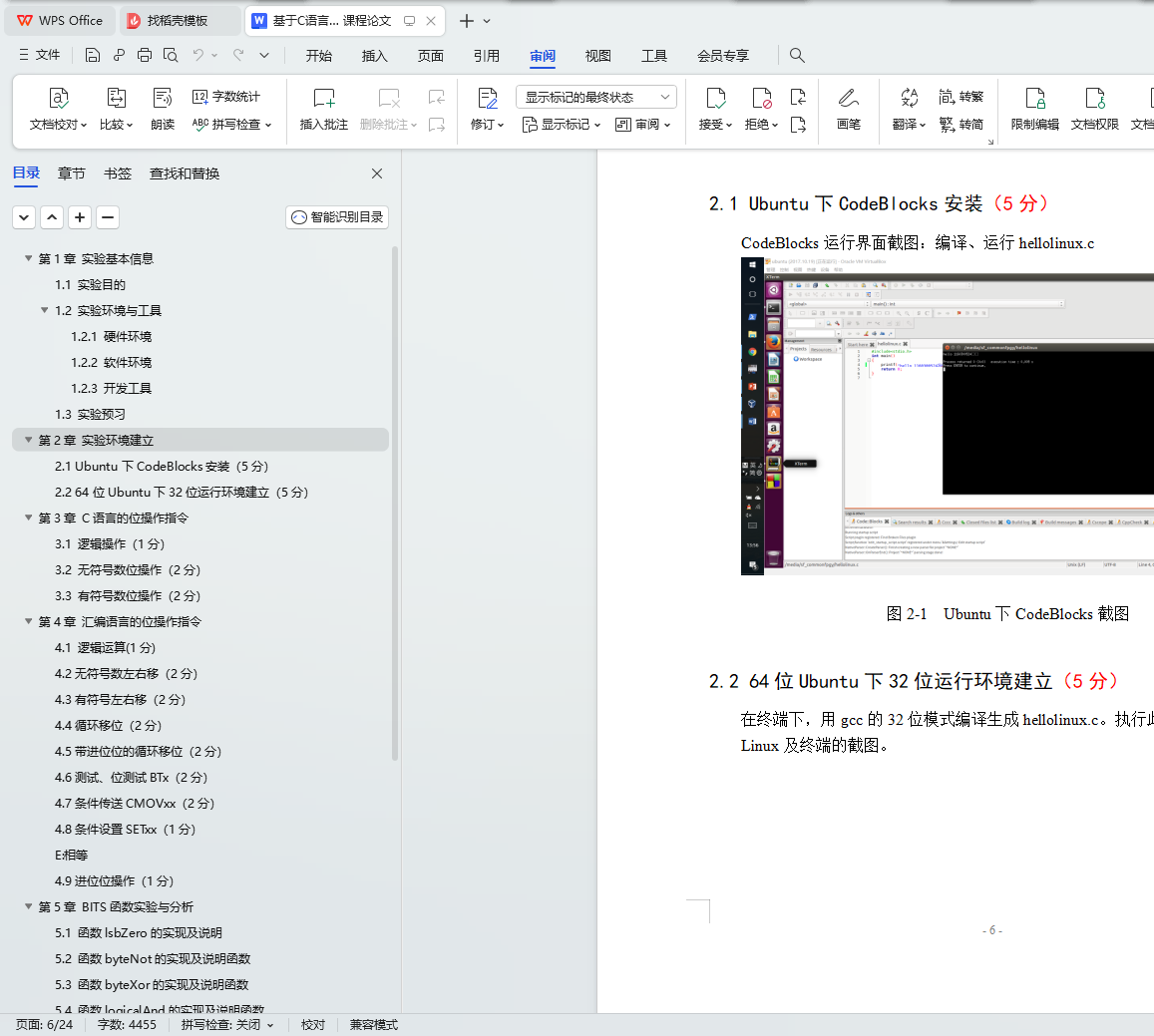Open 文档权限 settings
This screenshot has width=1154, height=1036.
click(1095, 109)
